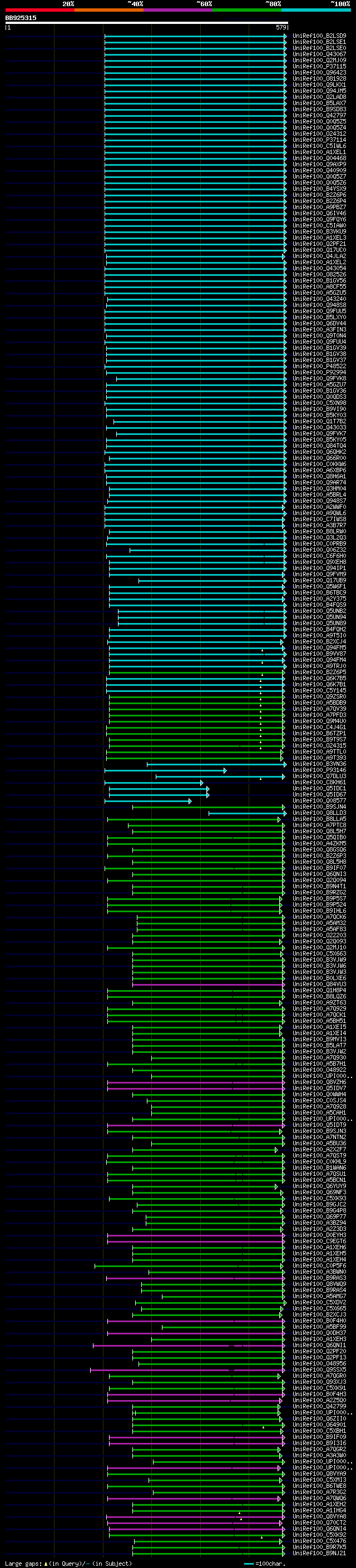Screen dimensions: 356x1568
Task: Click the white query length ruler bar
Action: (x=147, y=22)
